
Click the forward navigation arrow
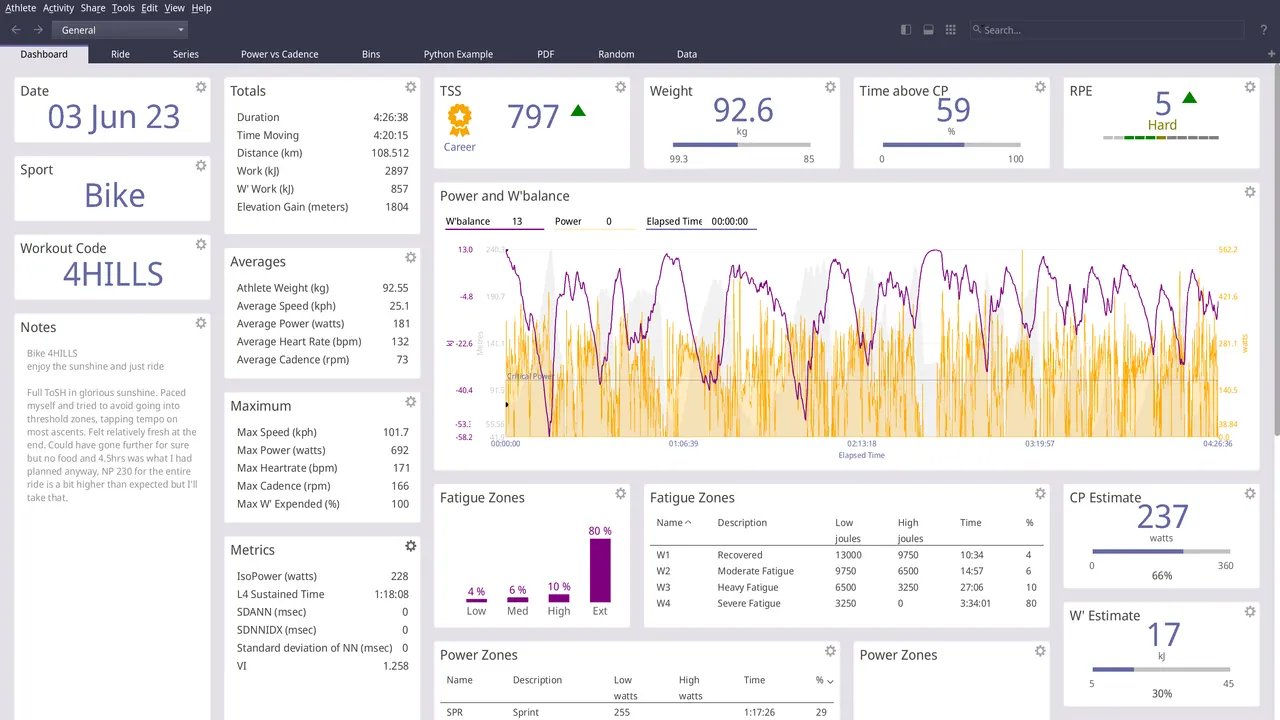[38, 30]
